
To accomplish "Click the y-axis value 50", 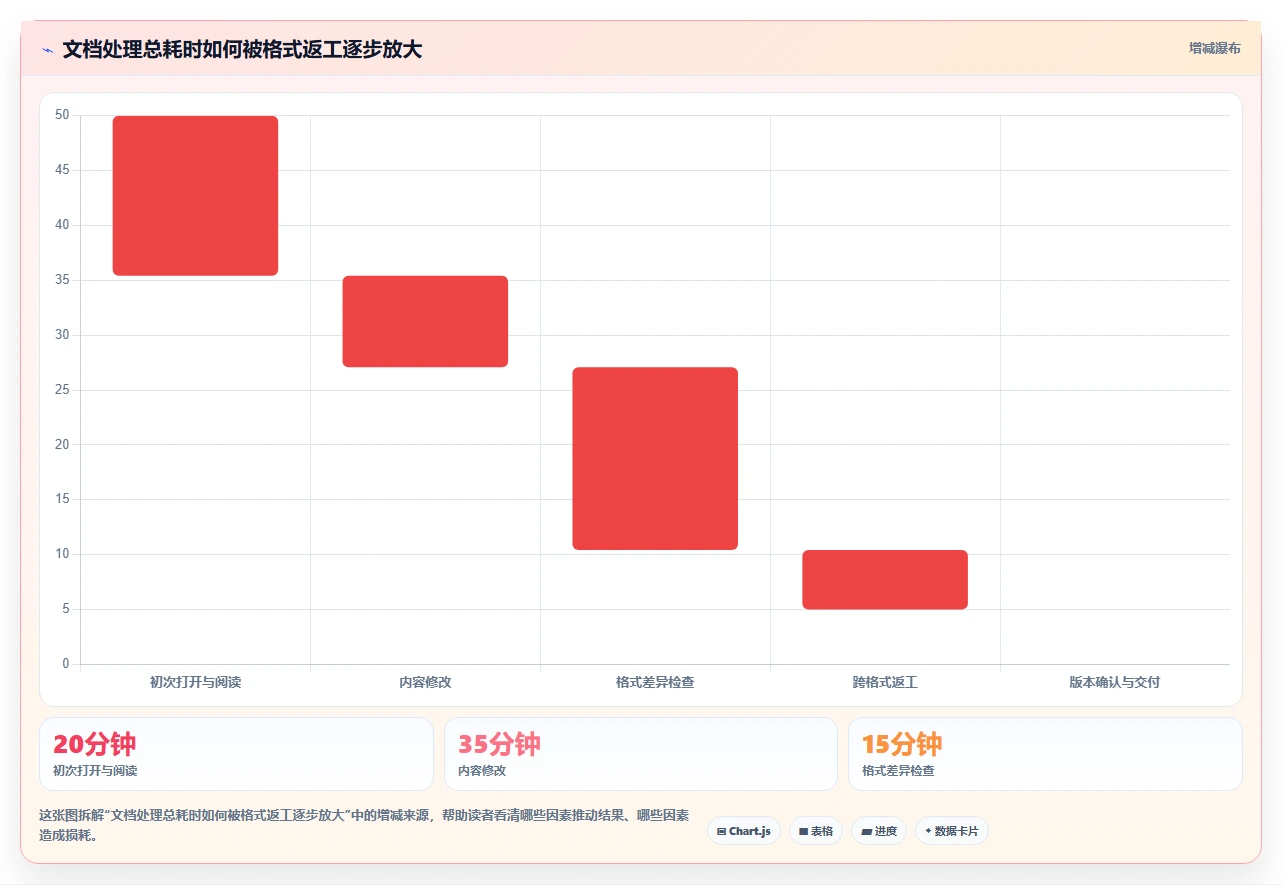I will 62,115.
